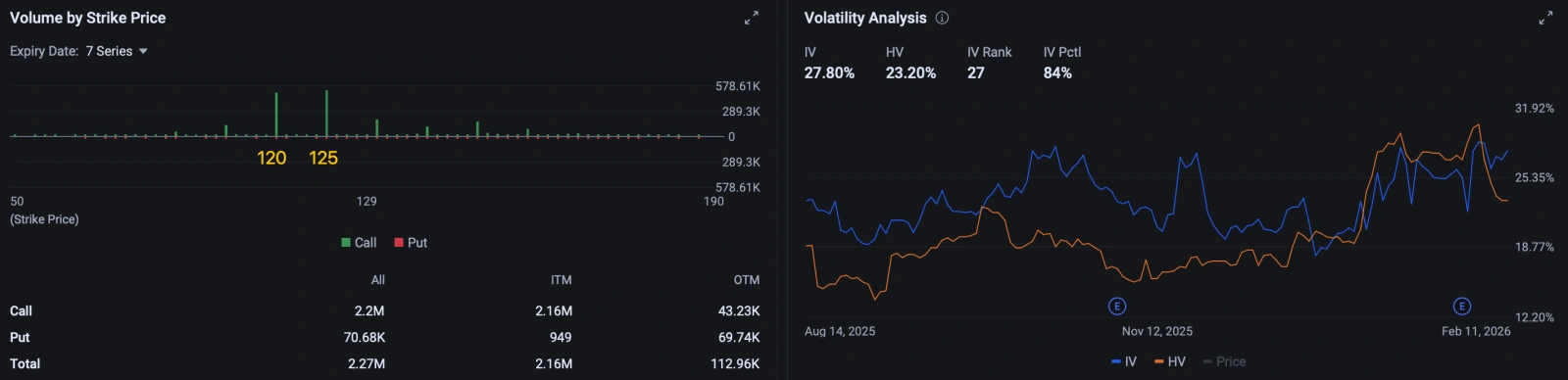Toggle the IV line in chart legend

click(x=1124, y=361)
